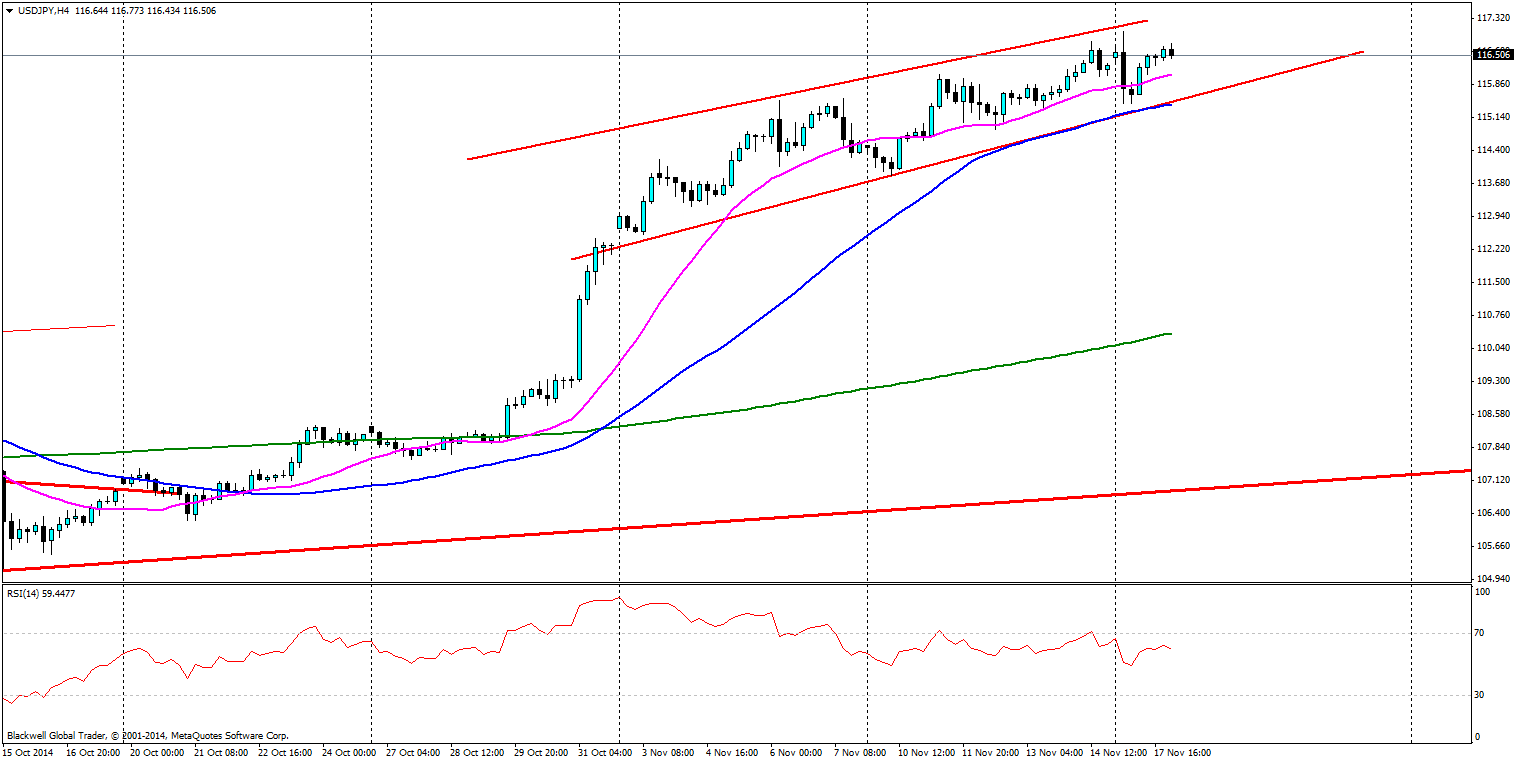The image size is (1514, 761).
Task: Click the 115.140 price axis label
Action: pyautogui.click(x=1493, y=117)
